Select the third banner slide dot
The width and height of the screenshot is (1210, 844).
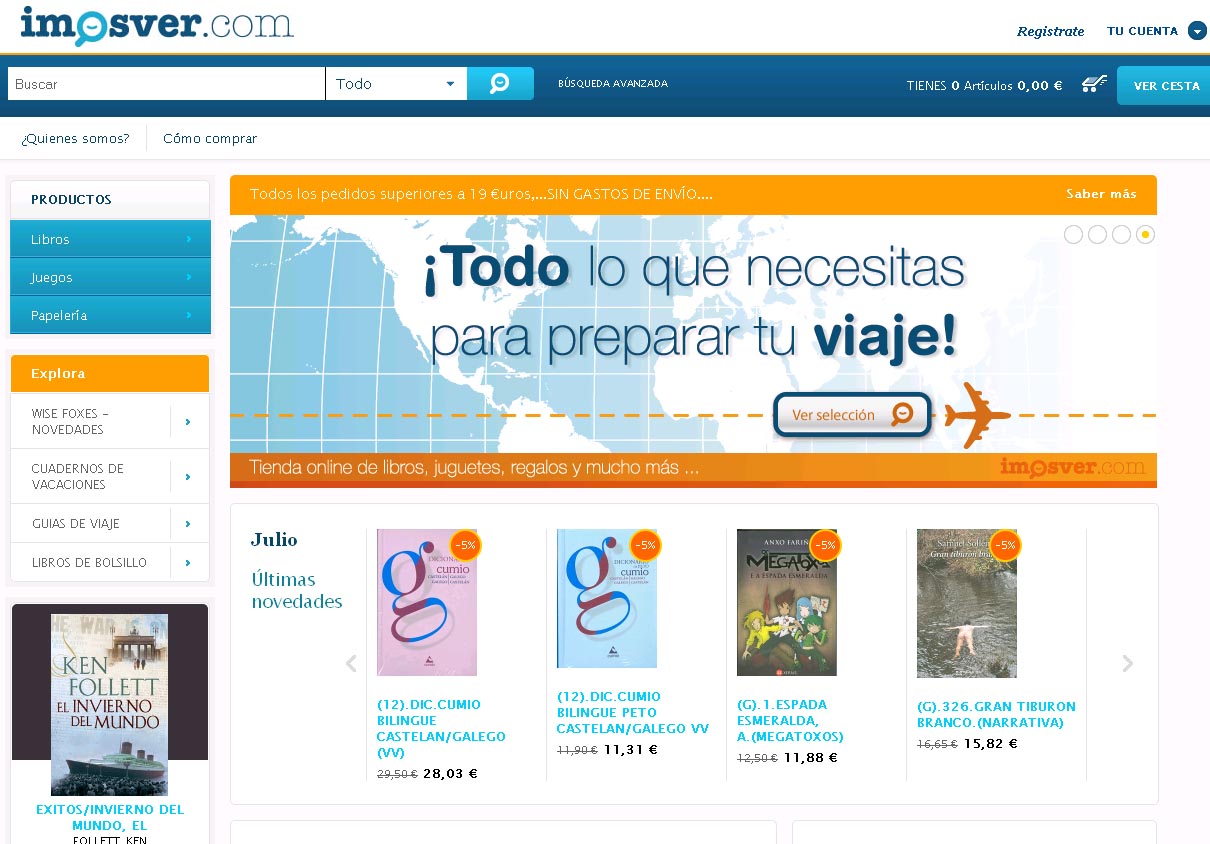(1121, 234)
